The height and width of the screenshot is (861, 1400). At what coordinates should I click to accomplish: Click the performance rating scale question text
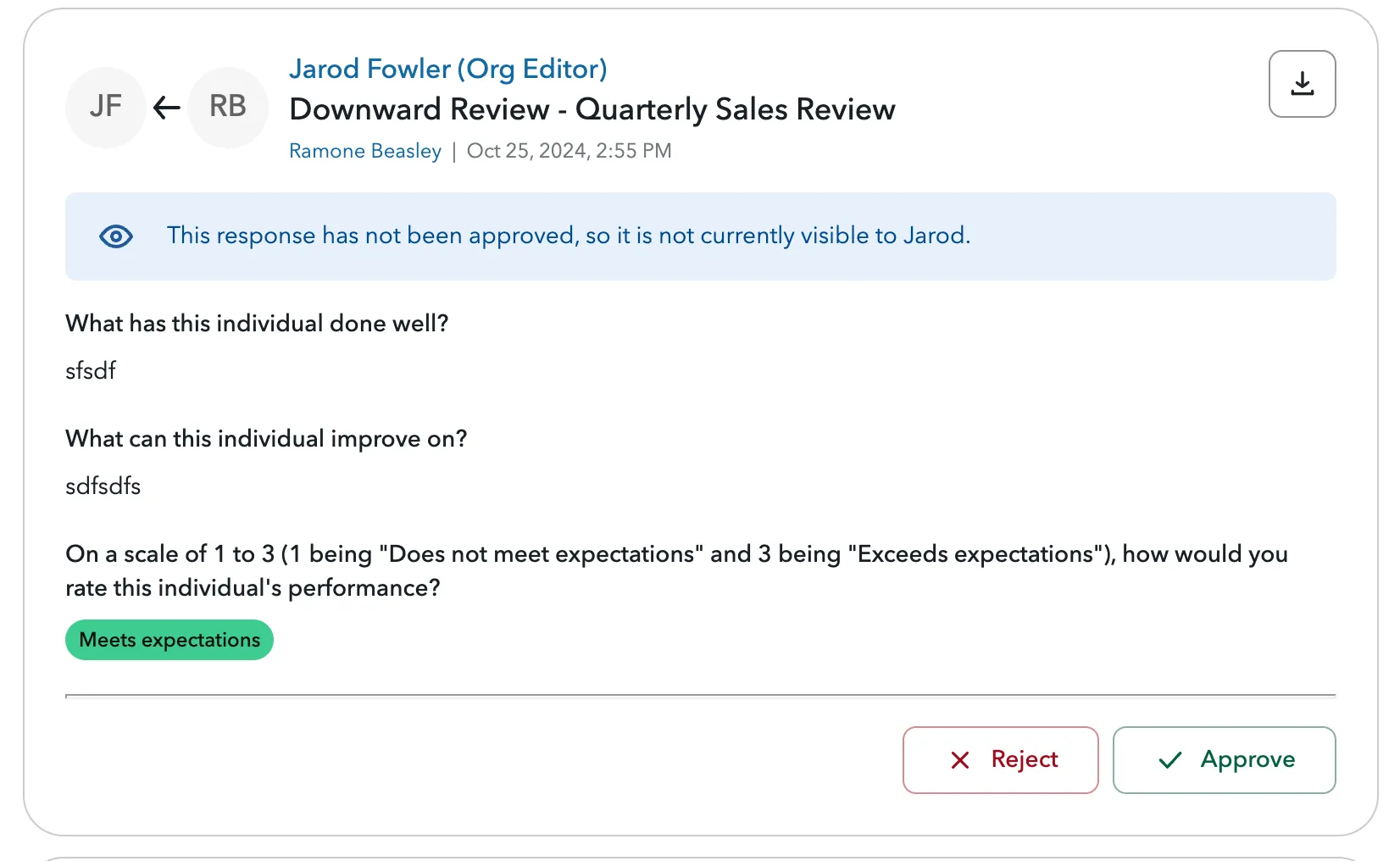[676, 571]
